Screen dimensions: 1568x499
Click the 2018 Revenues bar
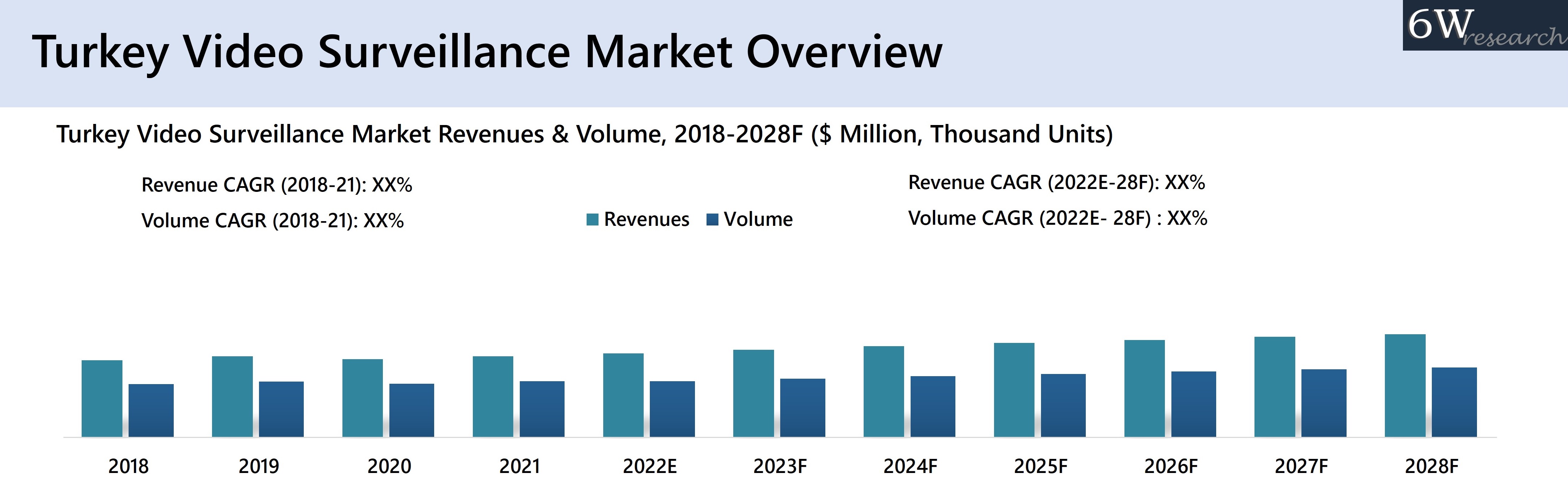click(x=101, y=399)
